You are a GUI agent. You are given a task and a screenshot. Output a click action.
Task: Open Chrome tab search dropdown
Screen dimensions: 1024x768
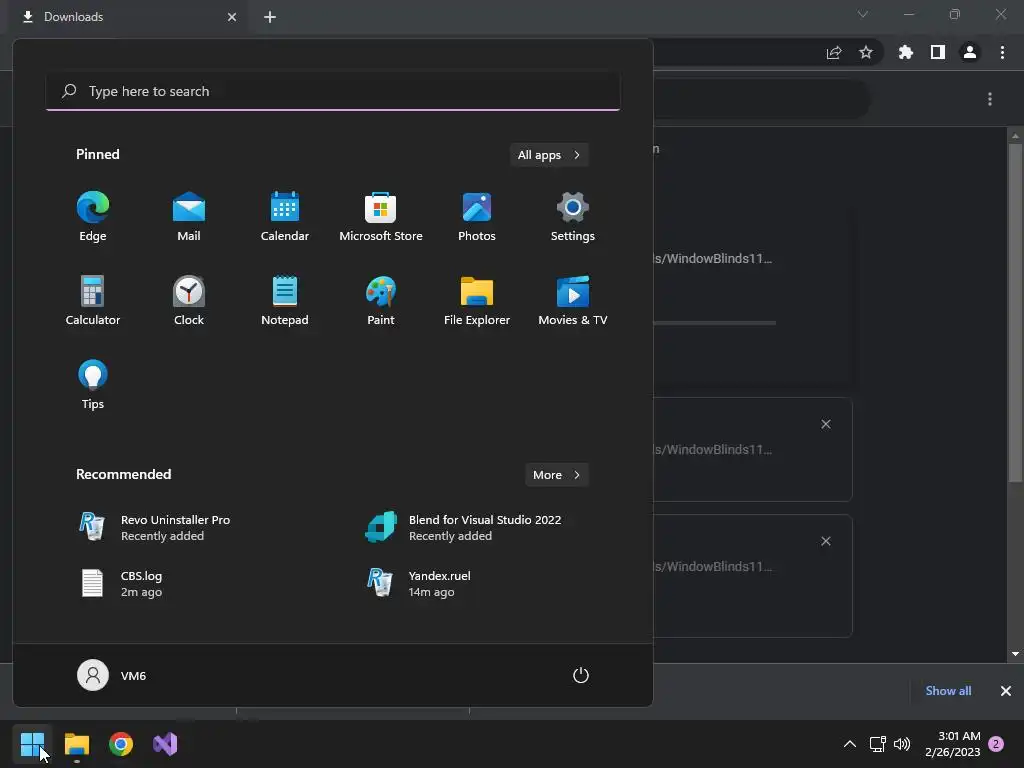pyautogui.click(x=863, y=14)
